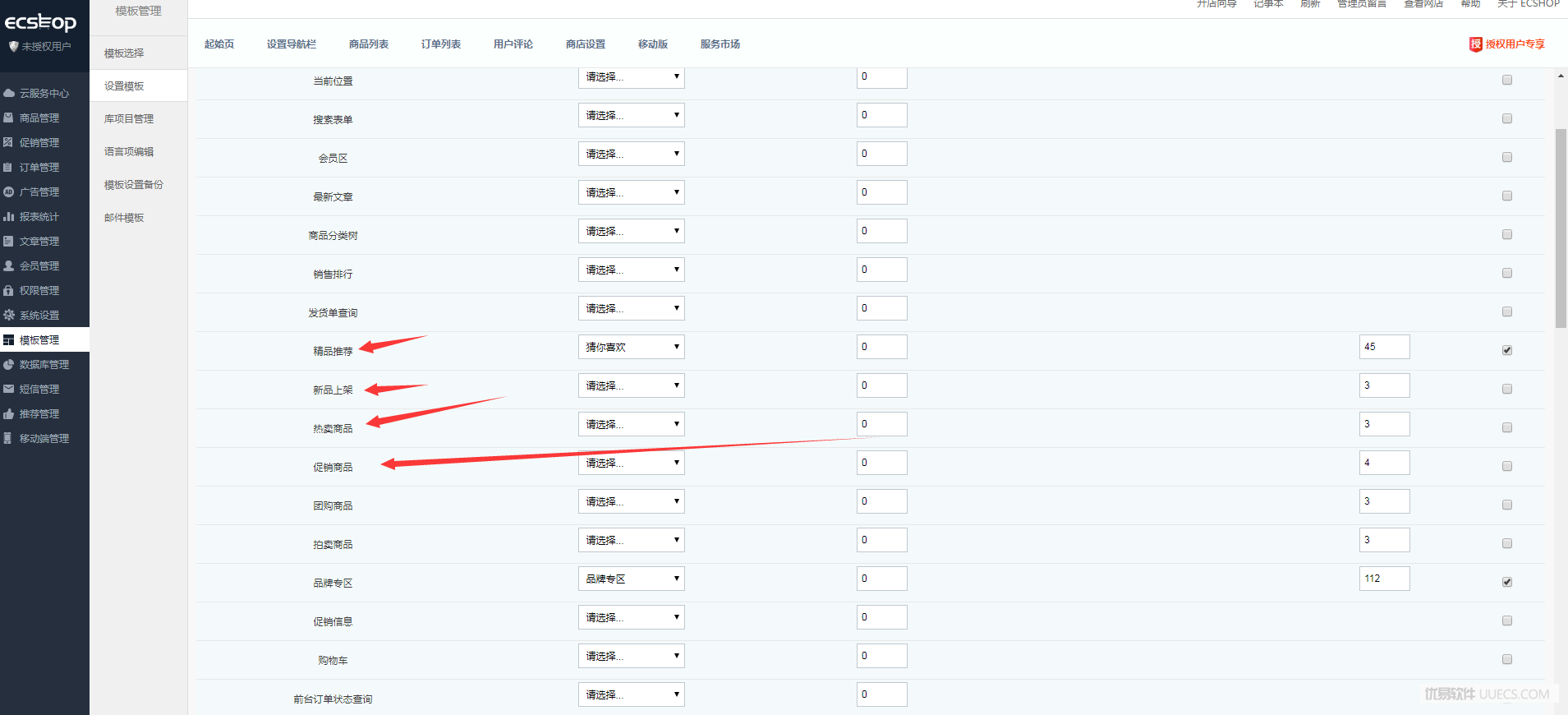The width and height of the screenshot is (1568, 715).
Task: Uncheck the 精品推荐 row checkbox
Action: click(x=1507, y=351)
